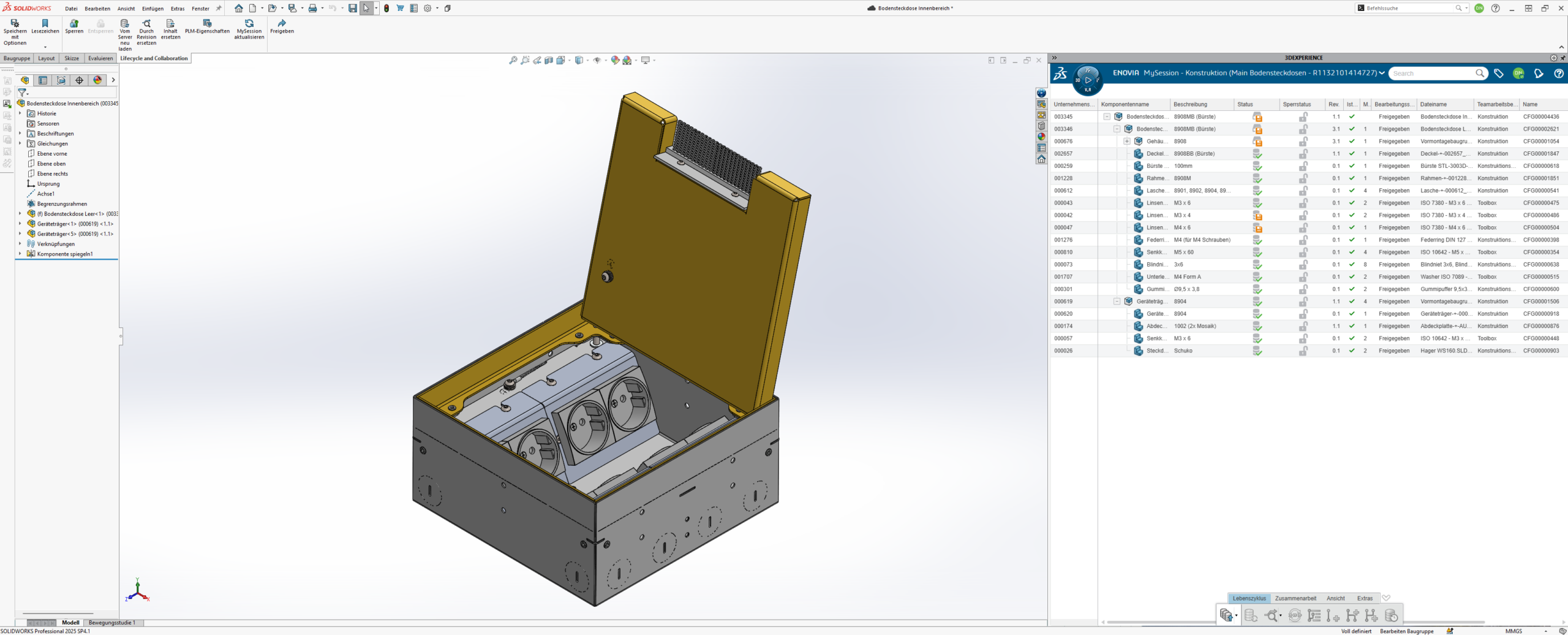Click the Lebenszyklus tab
This screenshot has width=1568, height=635.
point(1249,598)
